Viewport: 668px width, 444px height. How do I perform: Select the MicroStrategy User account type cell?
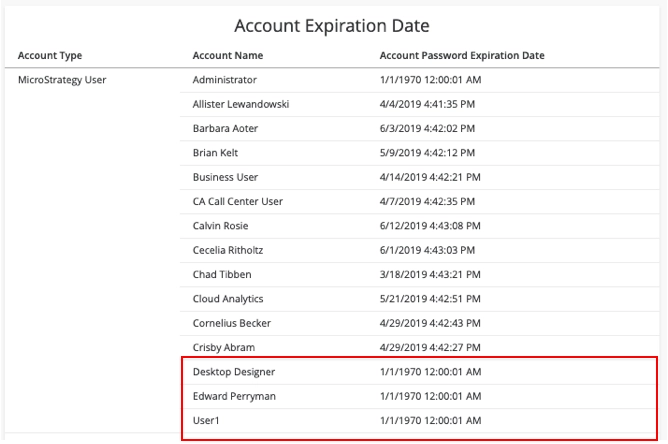coord(62,80)
